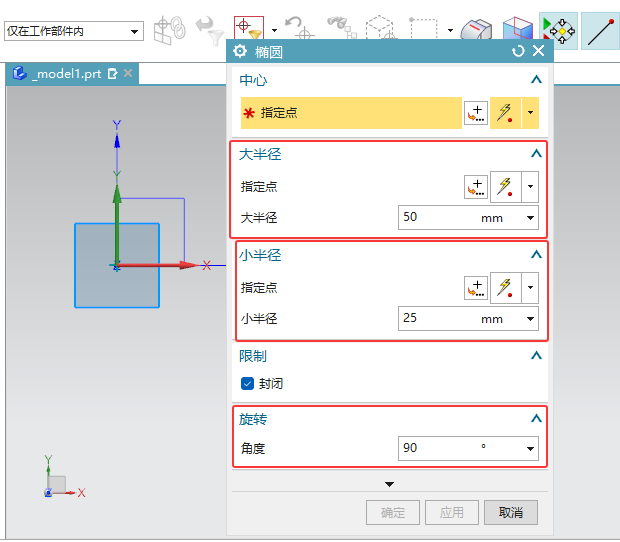Image resolution: width=620 pixels, height=542 pixels.
Task: Open dropdown arrow beside rectangle selection icon
Action: tap(450, 30)
